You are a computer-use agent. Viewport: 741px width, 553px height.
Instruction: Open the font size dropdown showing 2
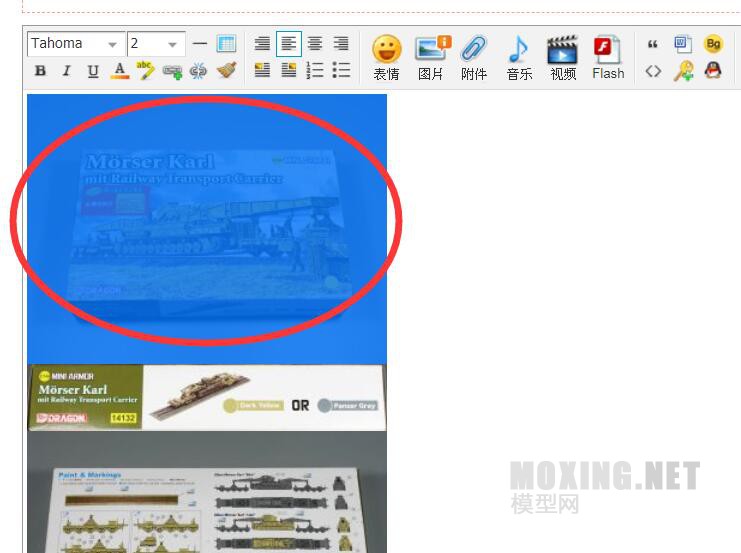coord(156,44)
